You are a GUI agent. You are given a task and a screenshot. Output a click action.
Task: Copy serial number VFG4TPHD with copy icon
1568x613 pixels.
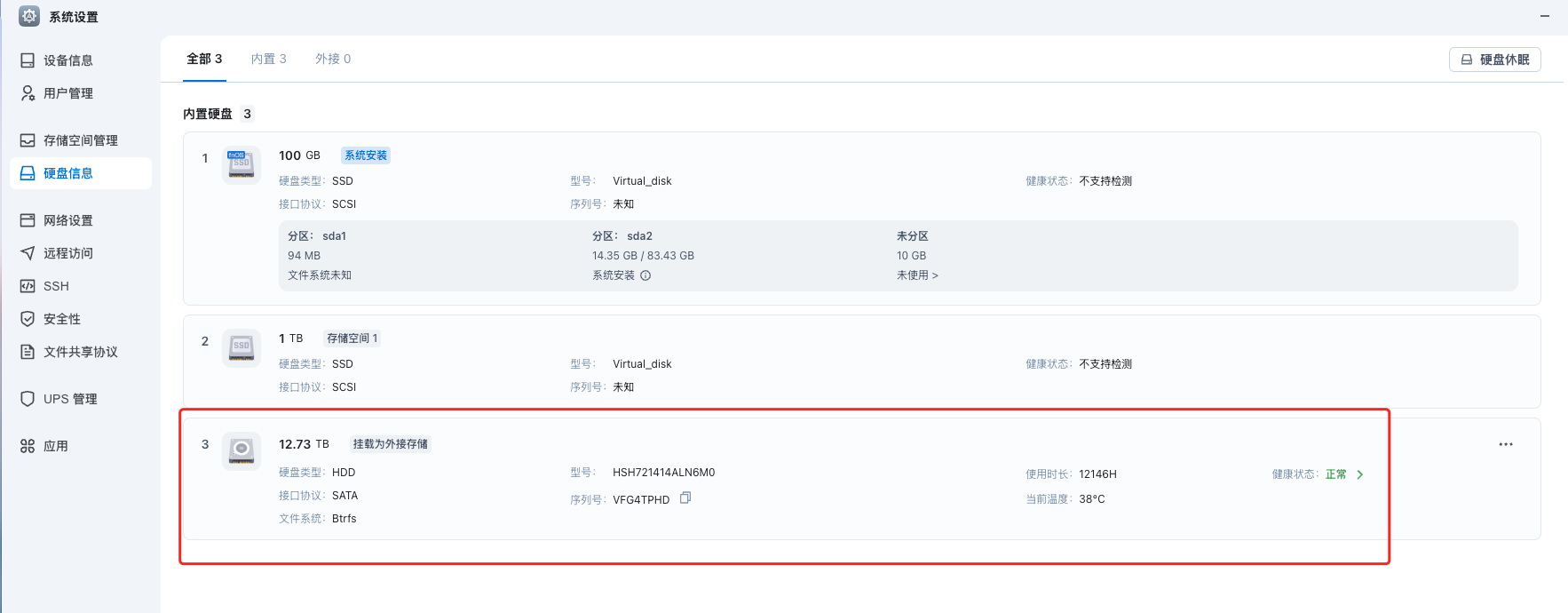[685, 498]
